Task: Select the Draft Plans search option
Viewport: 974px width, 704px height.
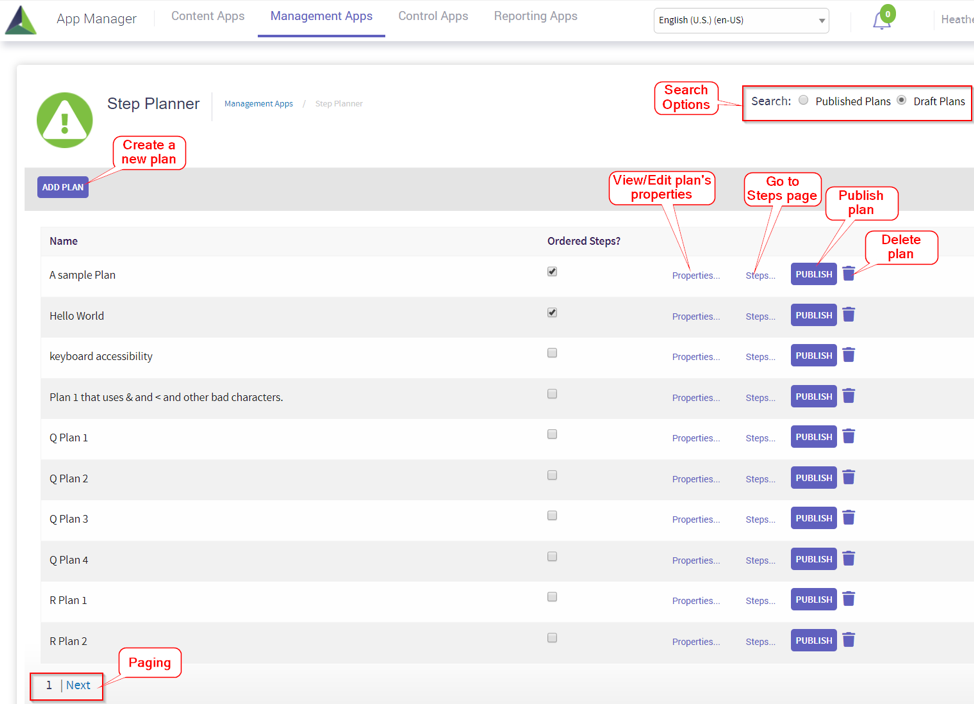Action: click(x=901, y=100)
